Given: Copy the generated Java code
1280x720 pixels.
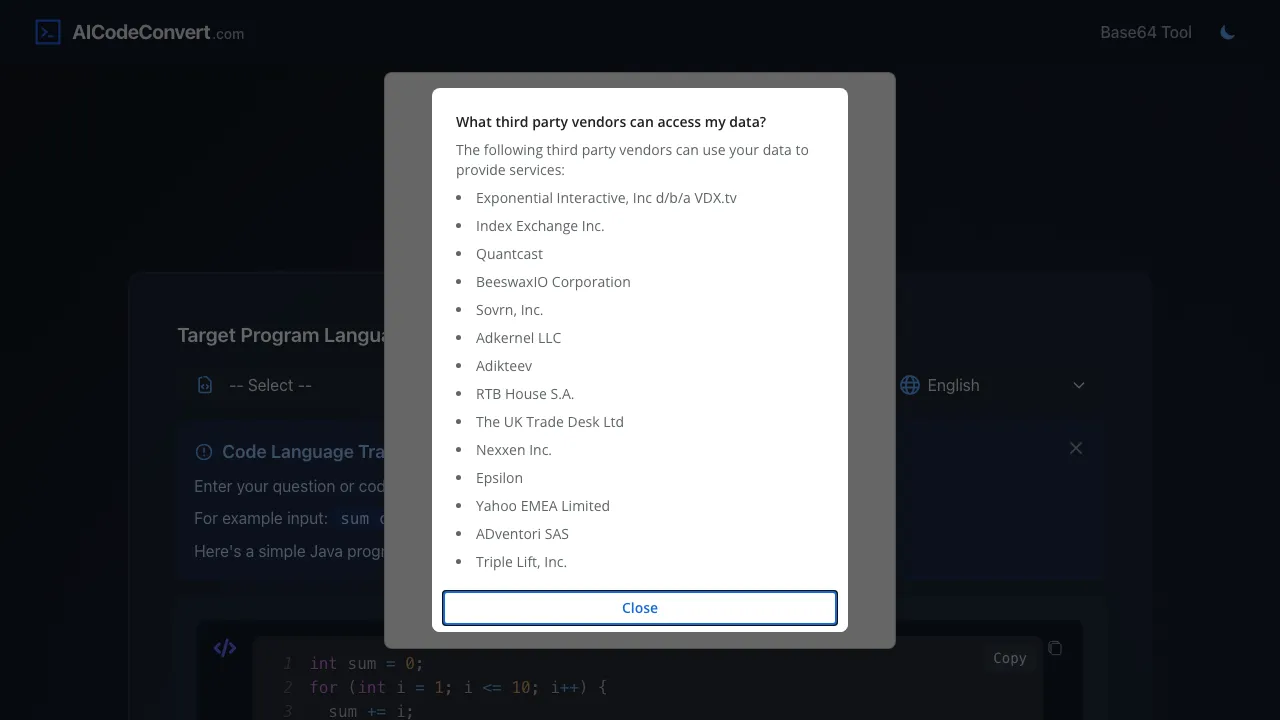Looking at the screenshot, I should pyautogui.click(x=1009, y=658).
